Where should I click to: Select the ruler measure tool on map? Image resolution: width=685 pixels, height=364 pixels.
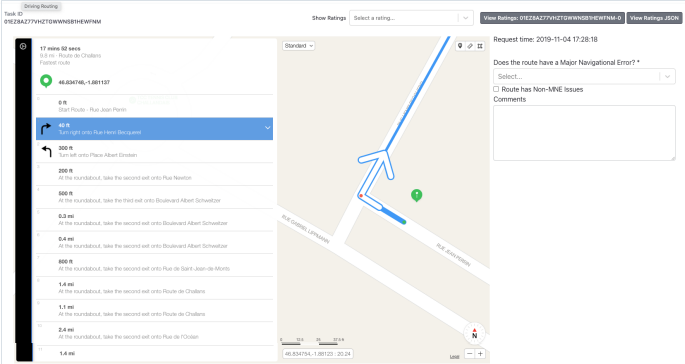pyautogui.click(x=470, y=46)
